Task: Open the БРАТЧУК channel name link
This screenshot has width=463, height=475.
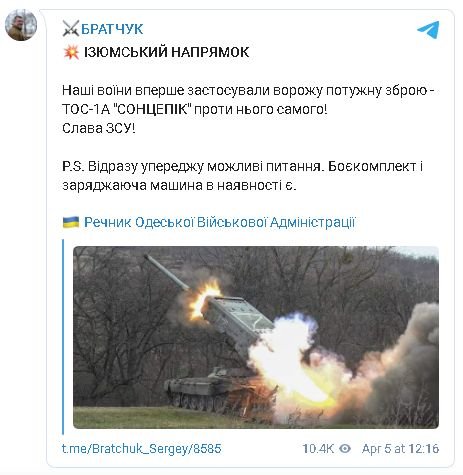Action: pos(112,29)
